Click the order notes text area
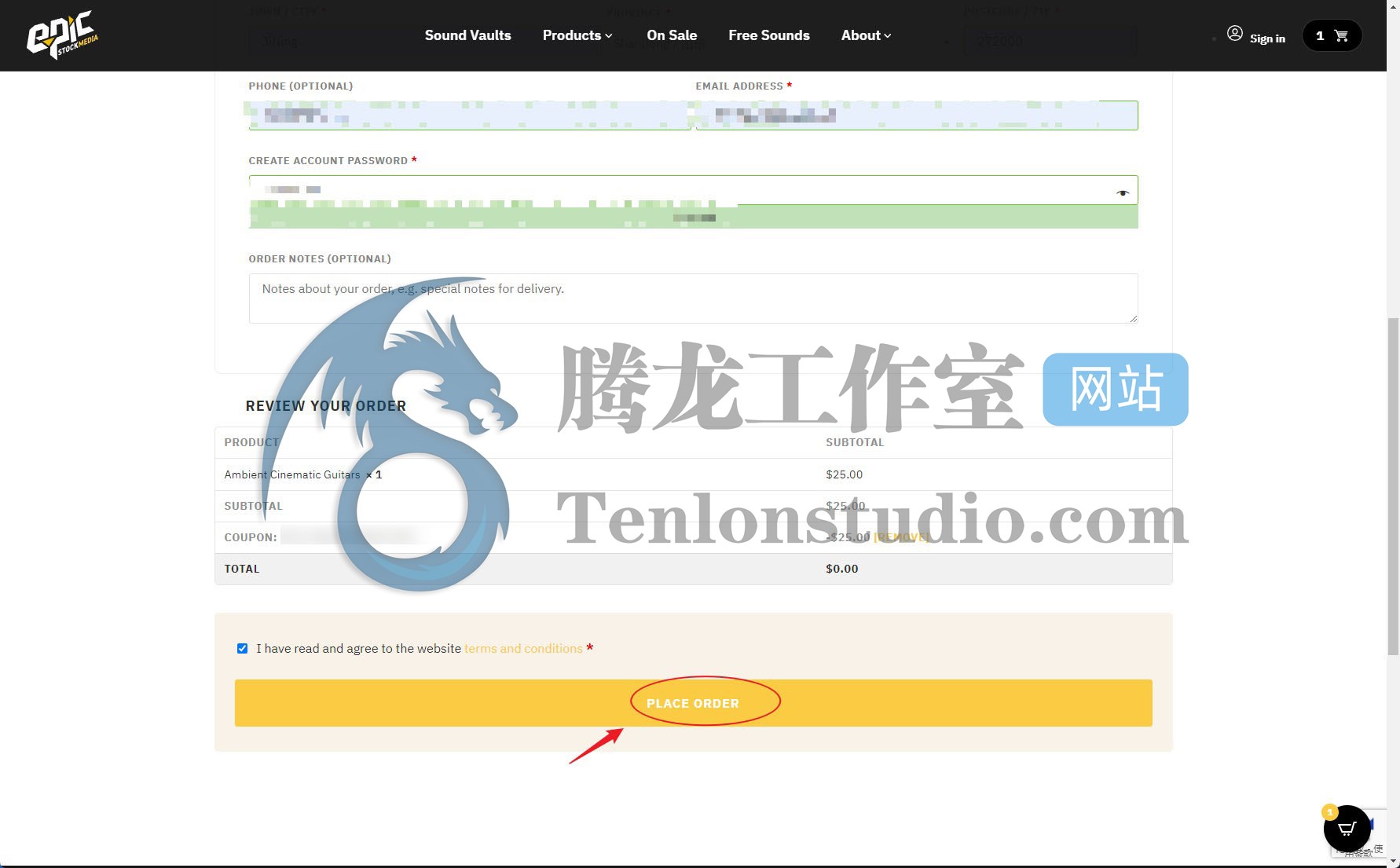This screenshot has height=868, width=1400. [693, 298]
